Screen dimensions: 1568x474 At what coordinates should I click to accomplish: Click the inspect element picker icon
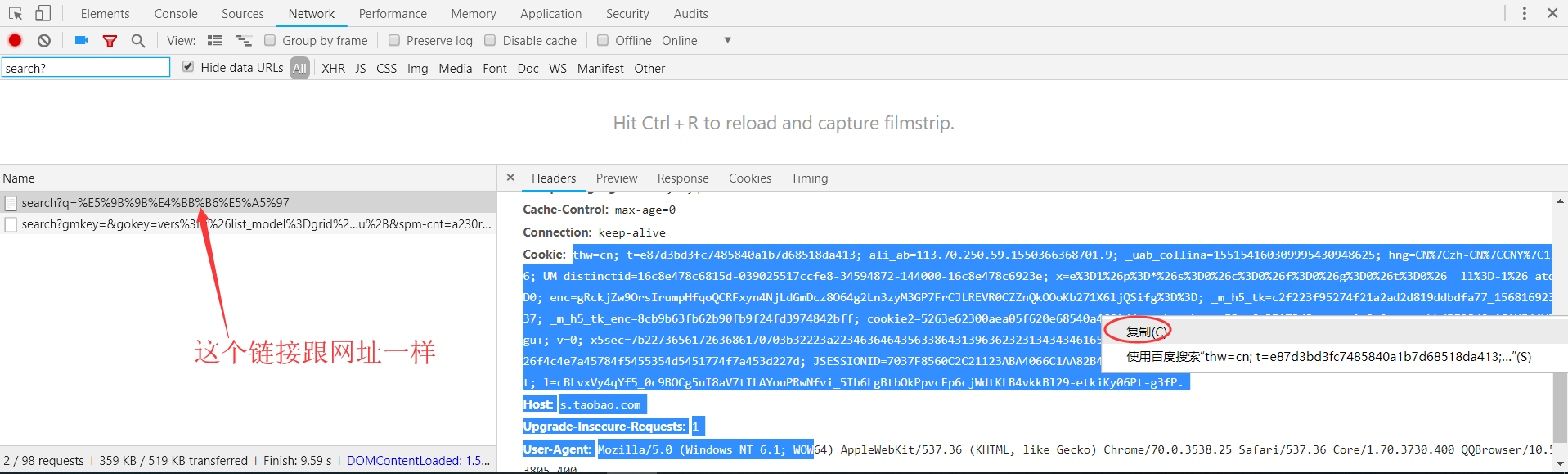pos(16,13)
